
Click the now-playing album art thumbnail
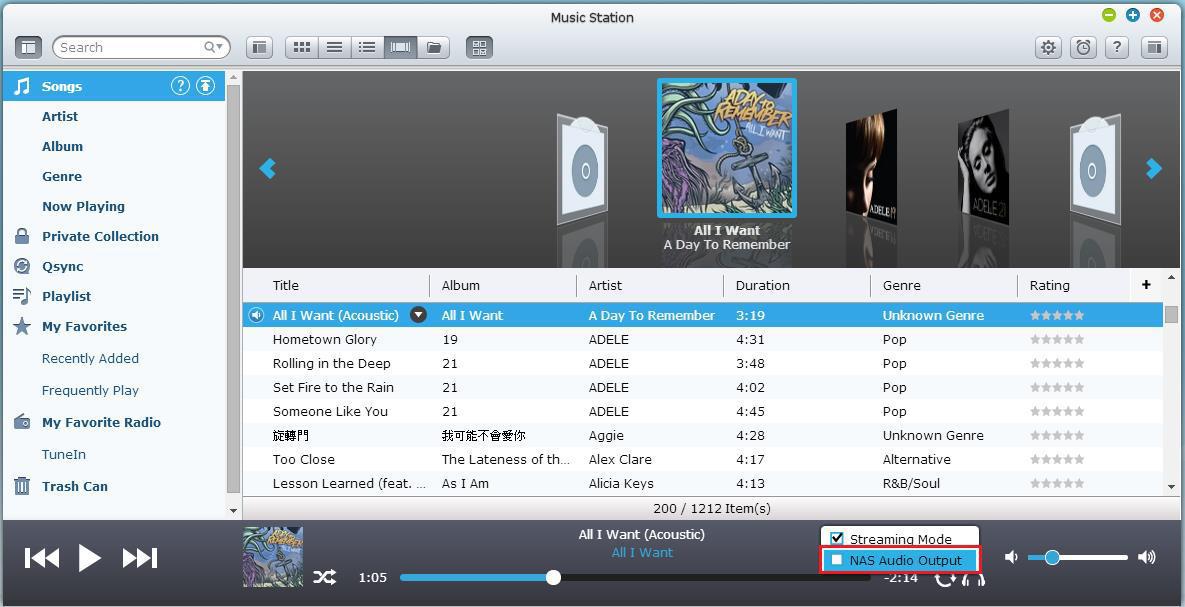pyautogui.click(x=273, y=557)
